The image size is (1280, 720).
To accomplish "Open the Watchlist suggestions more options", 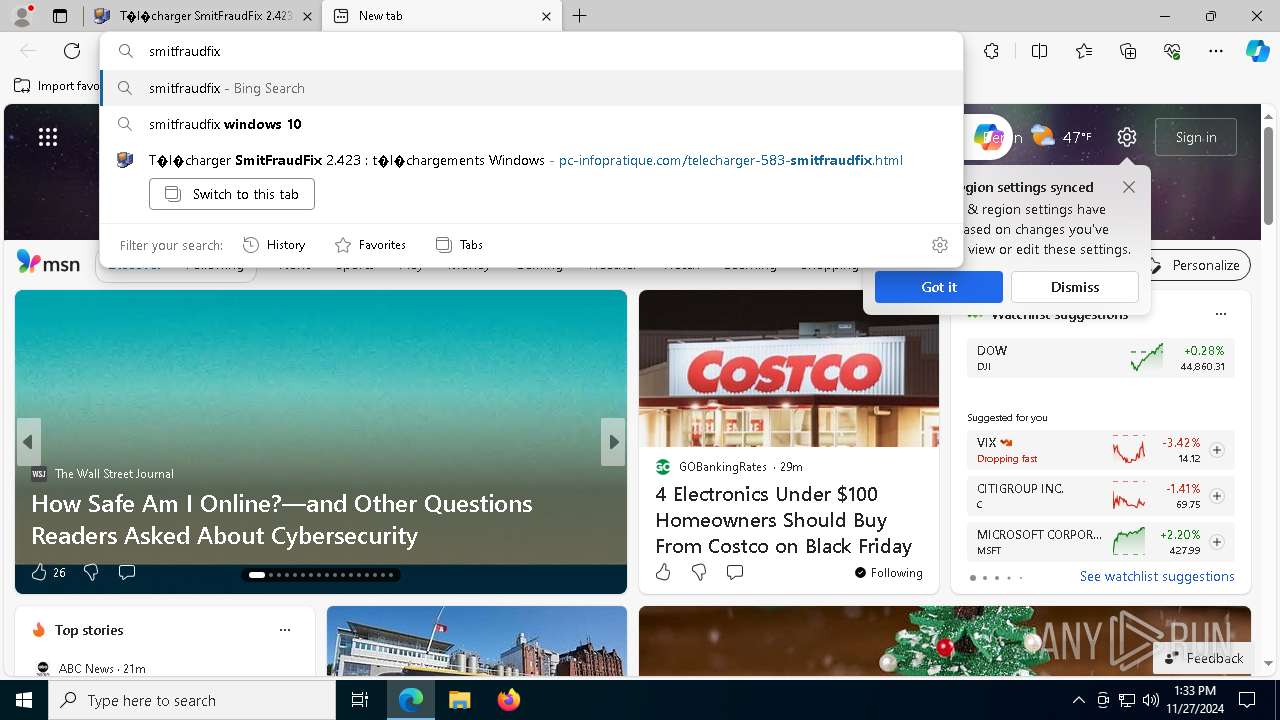I will 1220,314.
